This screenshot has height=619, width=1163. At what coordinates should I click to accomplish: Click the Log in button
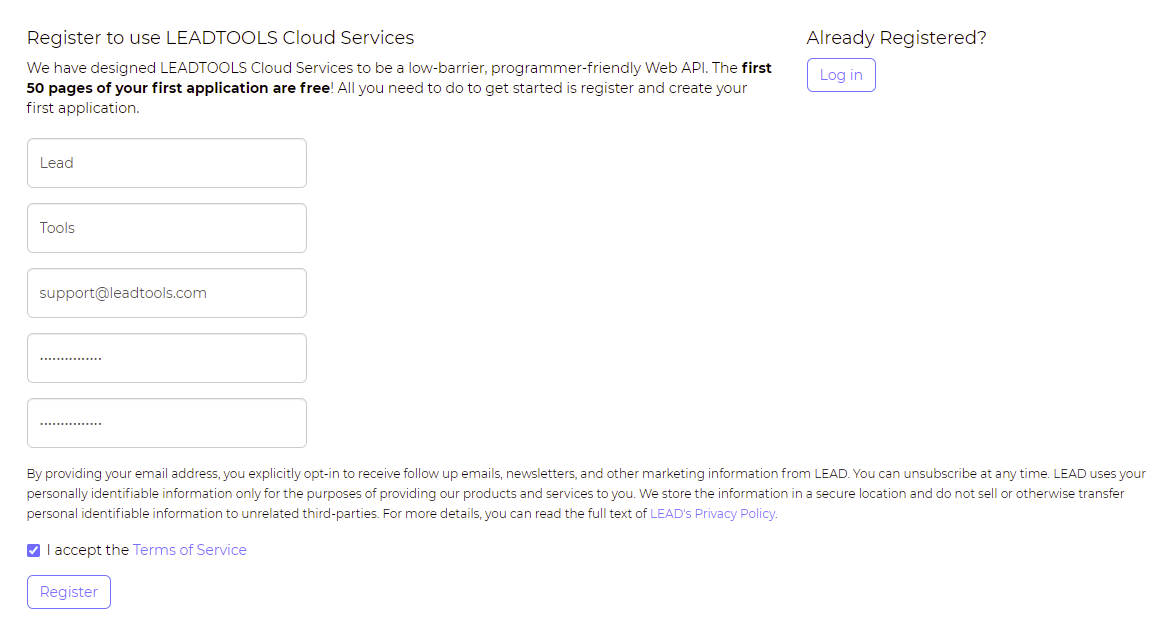click(x=841, y=75)
